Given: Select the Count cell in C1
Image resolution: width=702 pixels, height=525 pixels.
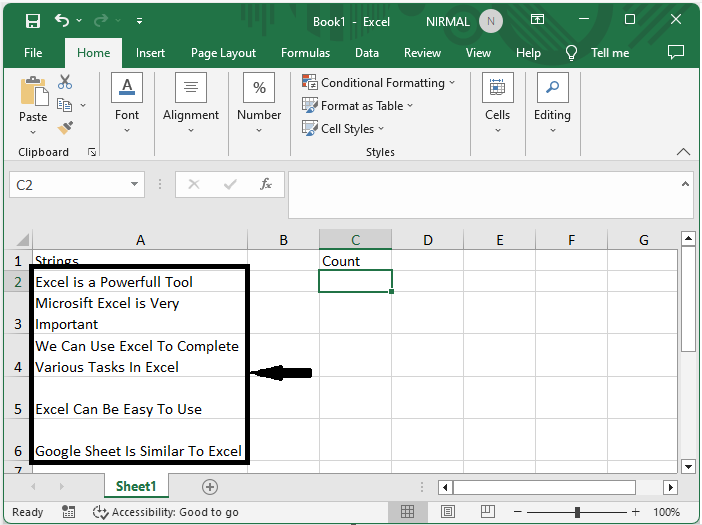Looking at the screenshot, I should (x=355, y=260).
